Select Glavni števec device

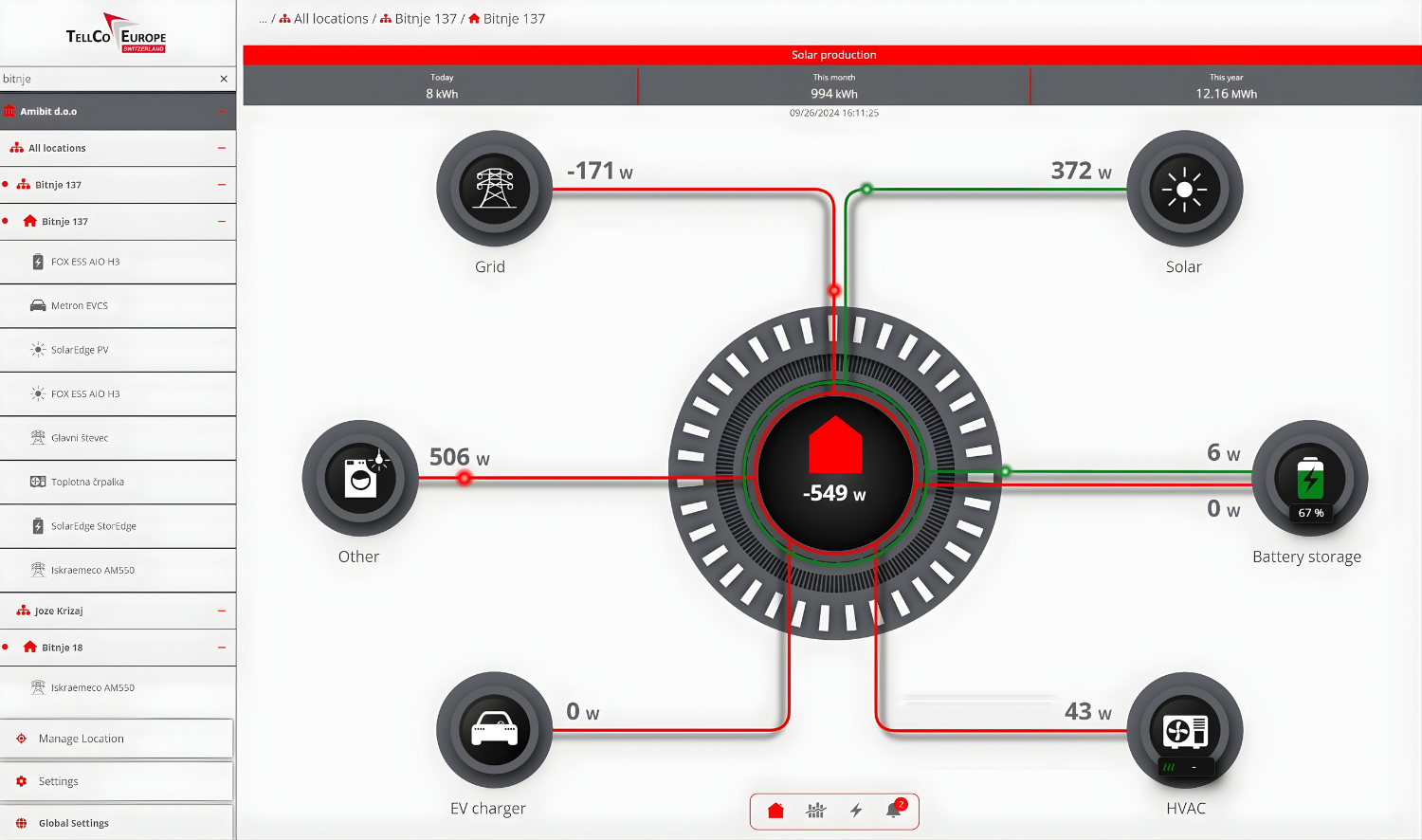tap(118, 438)
